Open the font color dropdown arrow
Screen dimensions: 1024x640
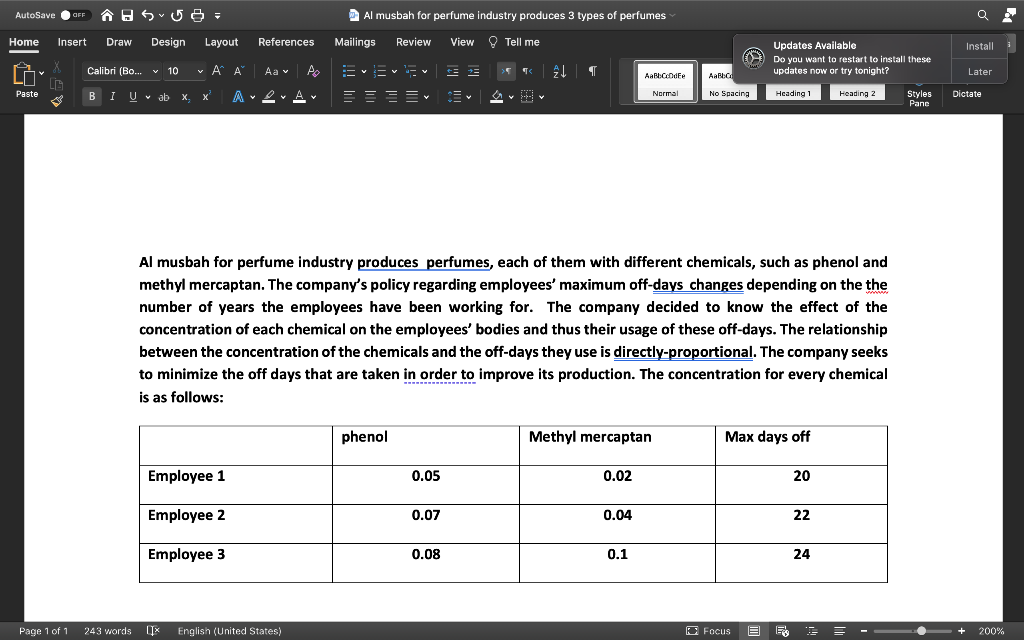tap(312, 97)
